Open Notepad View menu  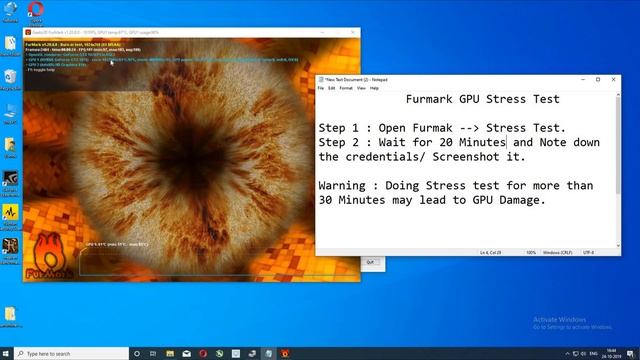point(361,88)
